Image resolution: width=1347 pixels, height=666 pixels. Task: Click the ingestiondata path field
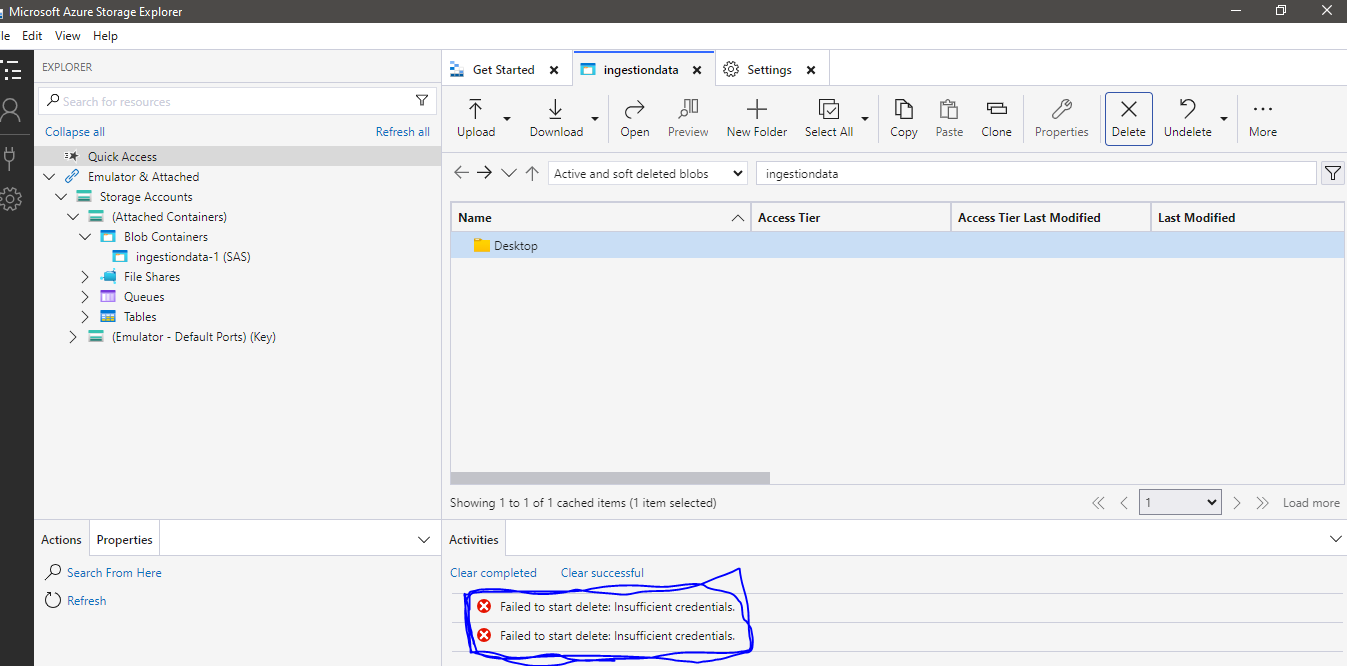click(x=1036, y=173)
